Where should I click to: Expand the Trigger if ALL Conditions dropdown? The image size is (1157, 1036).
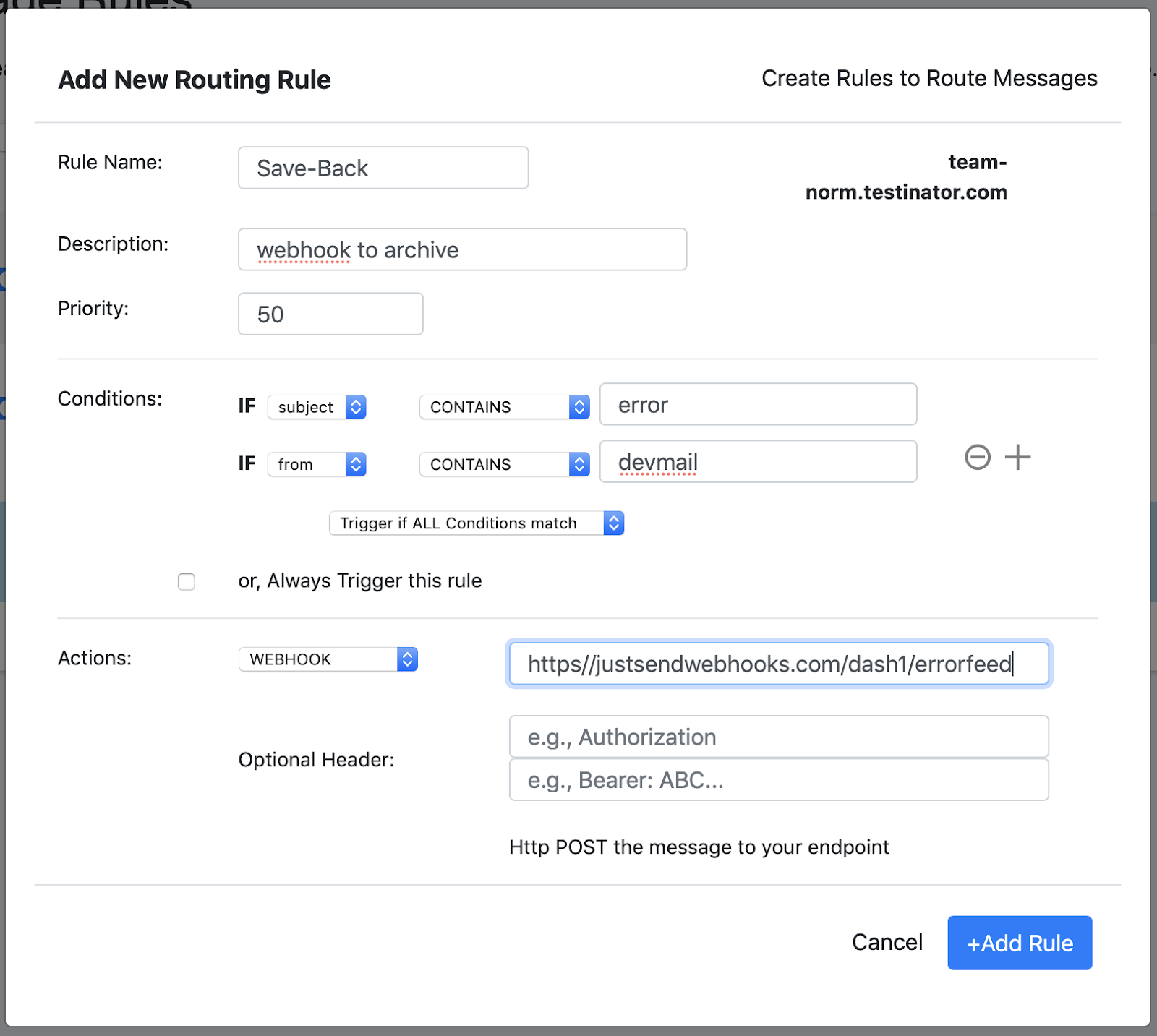click(x=476, y=523)
